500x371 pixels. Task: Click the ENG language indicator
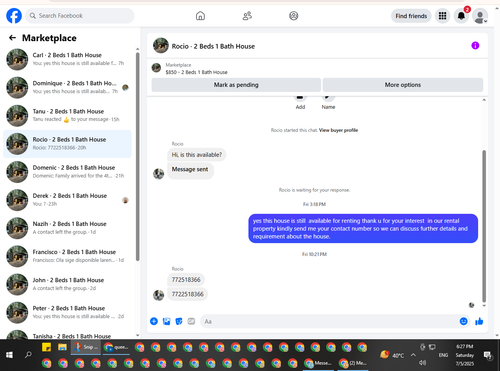(443, 355)
